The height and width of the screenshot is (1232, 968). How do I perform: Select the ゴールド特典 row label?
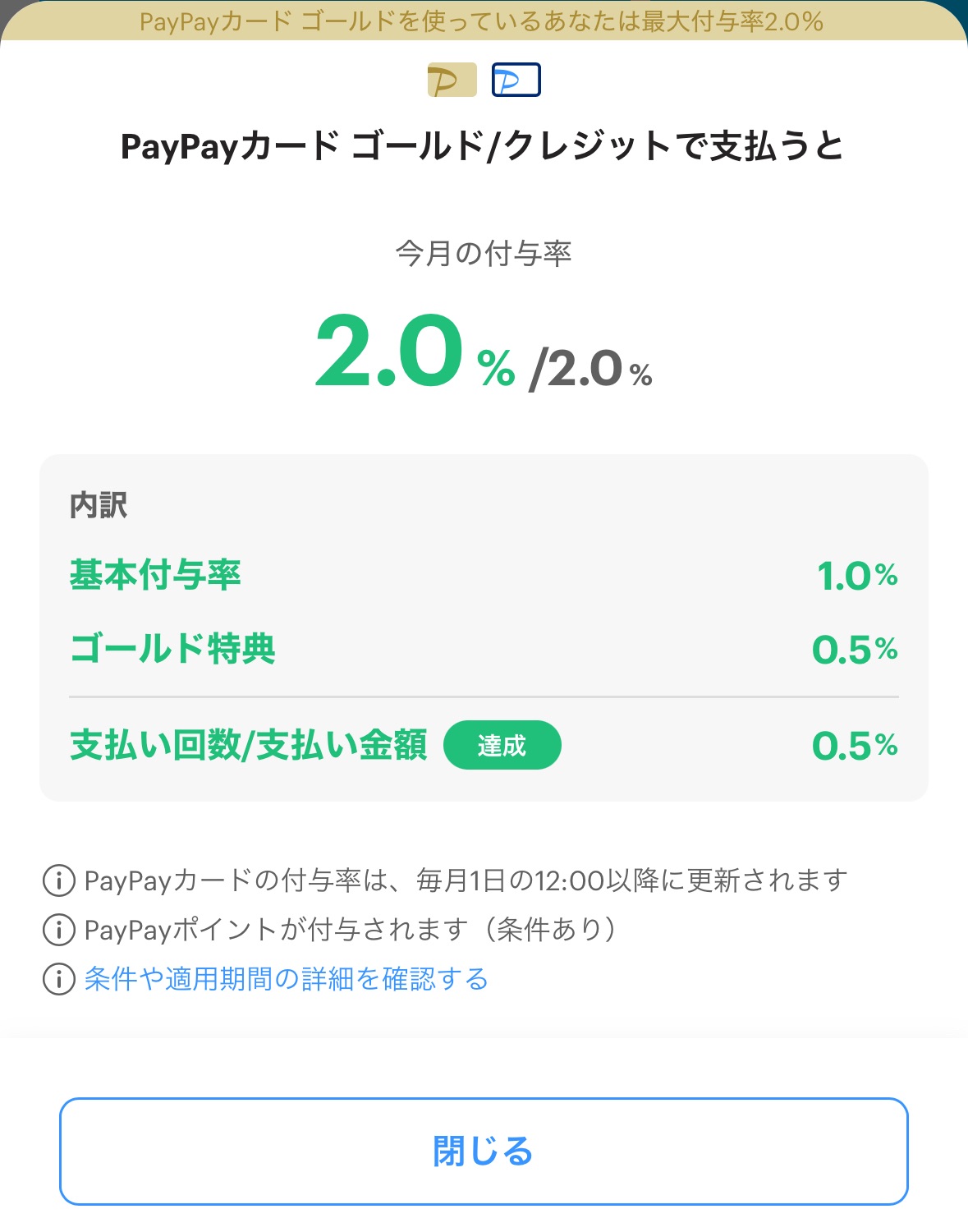click(172, 649)
